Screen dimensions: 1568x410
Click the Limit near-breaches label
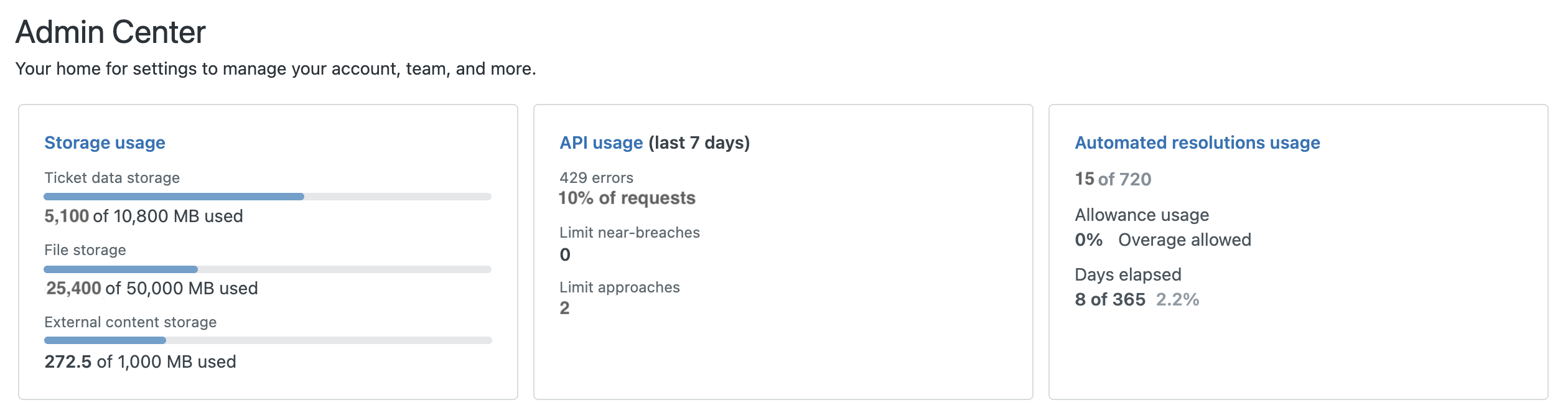(630, 233)
